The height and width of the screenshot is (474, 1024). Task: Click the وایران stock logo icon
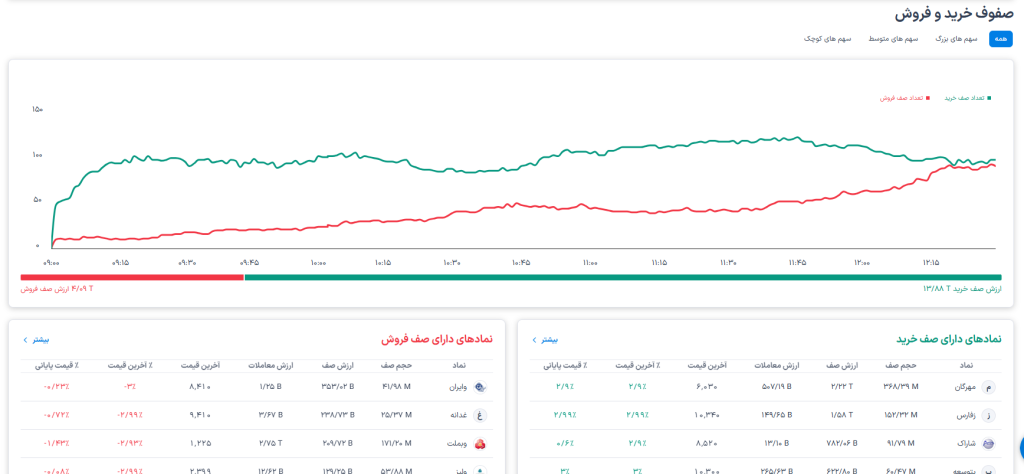480,387
